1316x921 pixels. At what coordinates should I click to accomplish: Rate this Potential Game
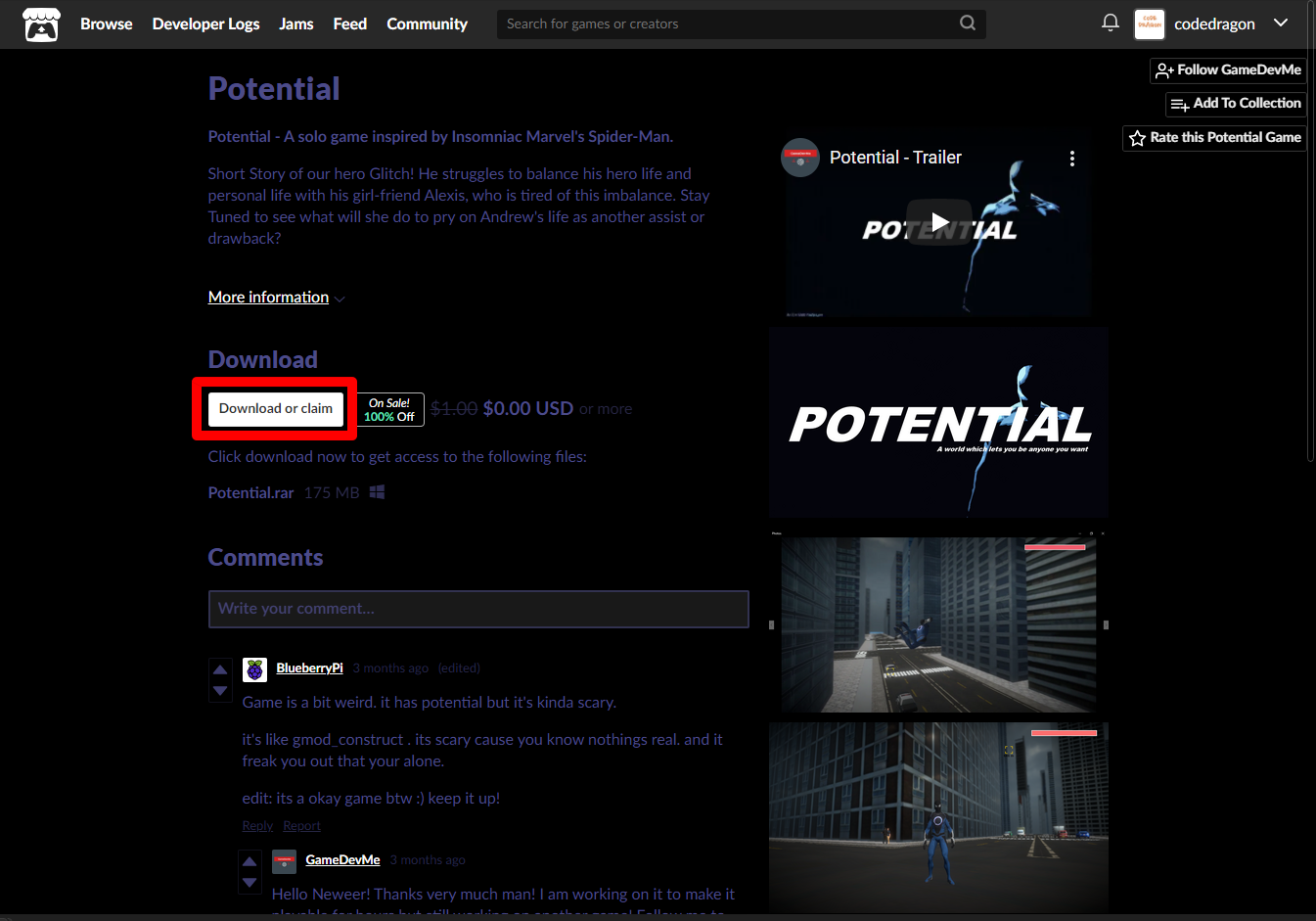pyautogui.click(x=1214, y=138)
